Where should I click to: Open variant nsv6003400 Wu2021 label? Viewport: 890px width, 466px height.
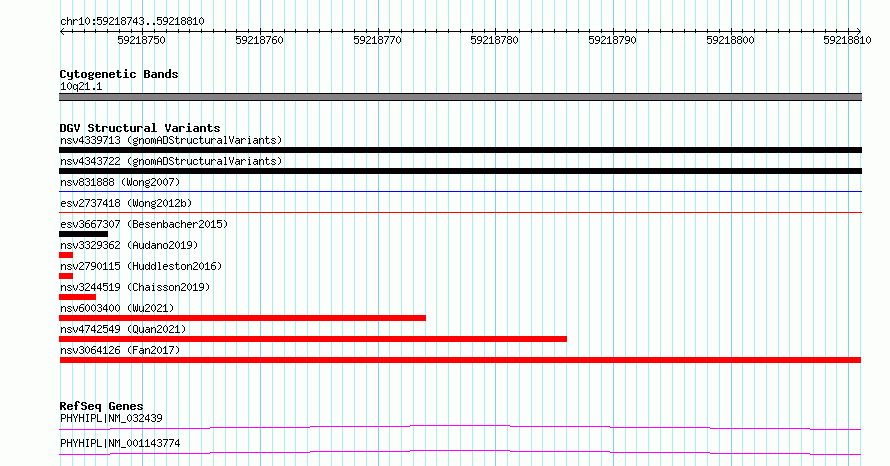117,308
